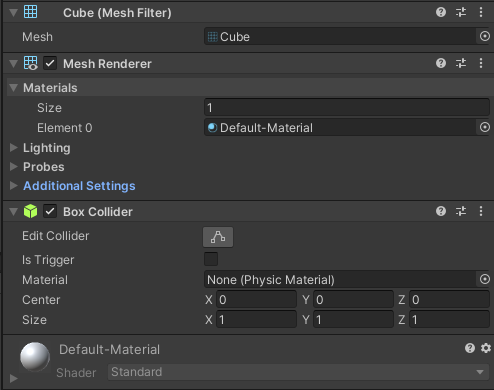
Task: Click the Edit Collider button
Action: coord(218,237)
